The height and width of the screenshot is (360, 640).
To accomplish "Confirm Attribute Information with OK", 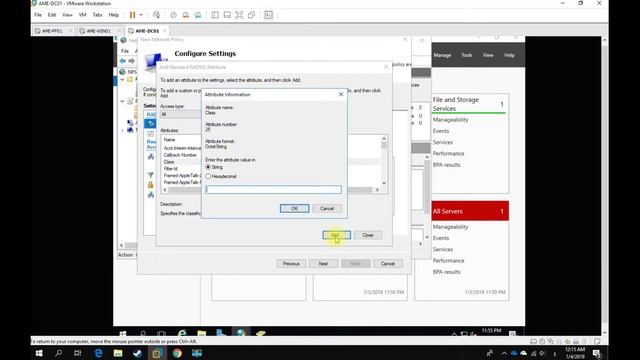I will [294, 209].
